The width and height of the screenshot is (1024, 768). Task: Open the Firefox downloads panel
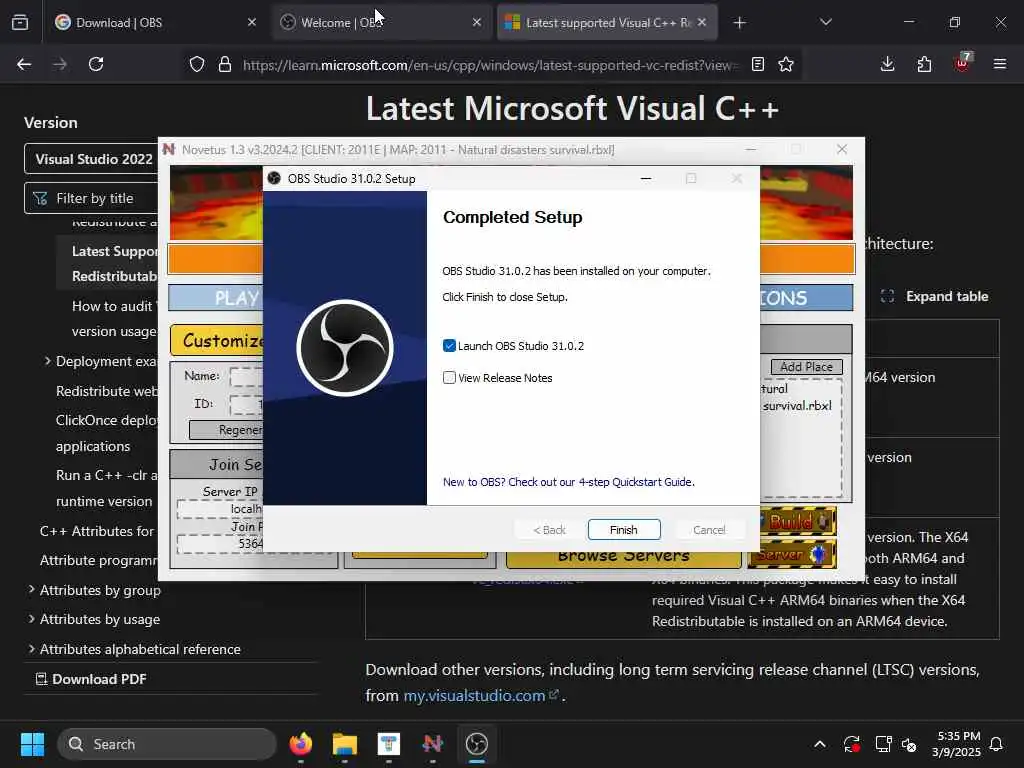887,64
